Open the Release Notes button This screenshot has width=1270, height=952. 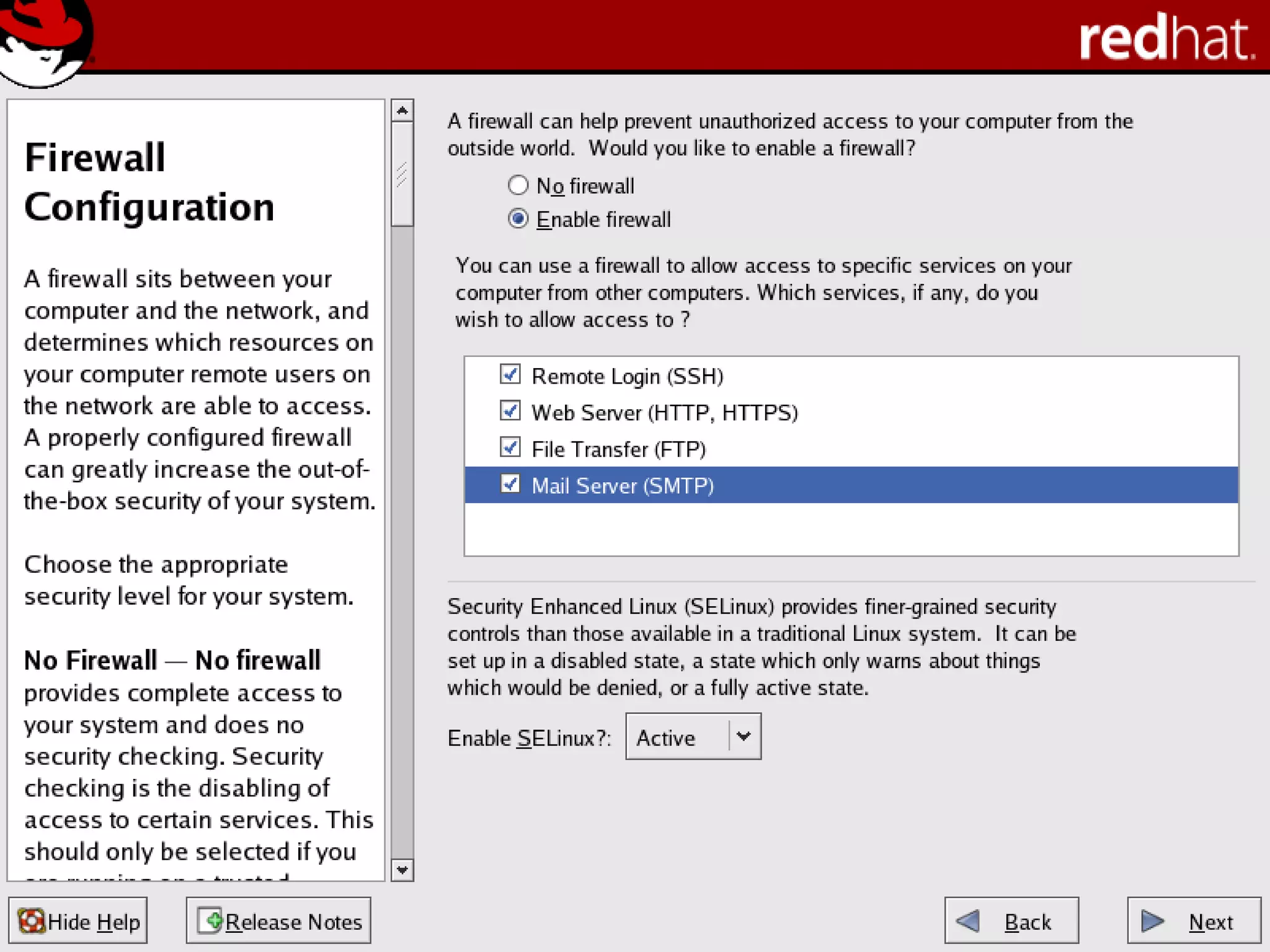point(278,921)
